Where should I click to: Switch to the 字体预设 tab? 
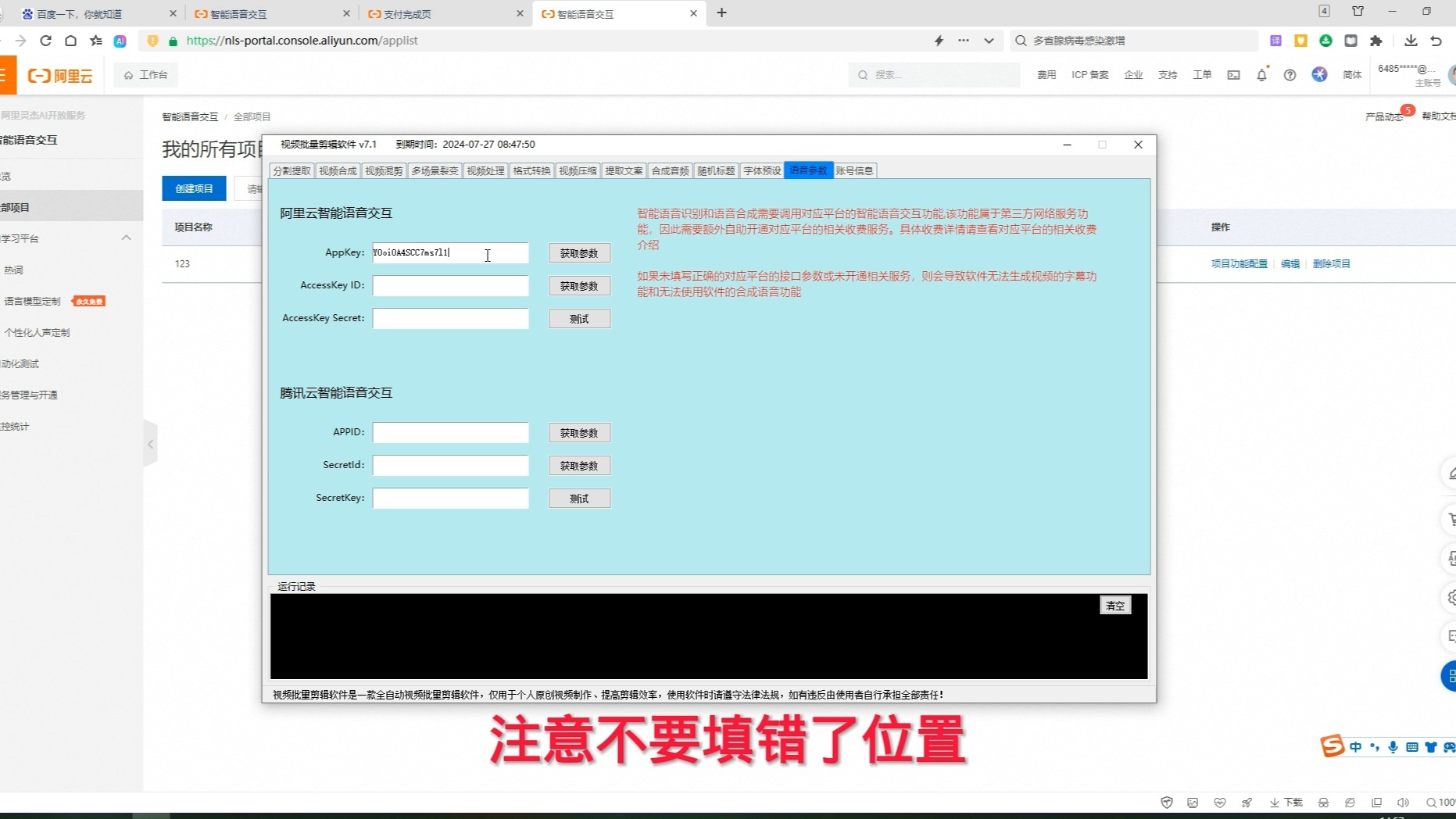[x=762, y=170]
